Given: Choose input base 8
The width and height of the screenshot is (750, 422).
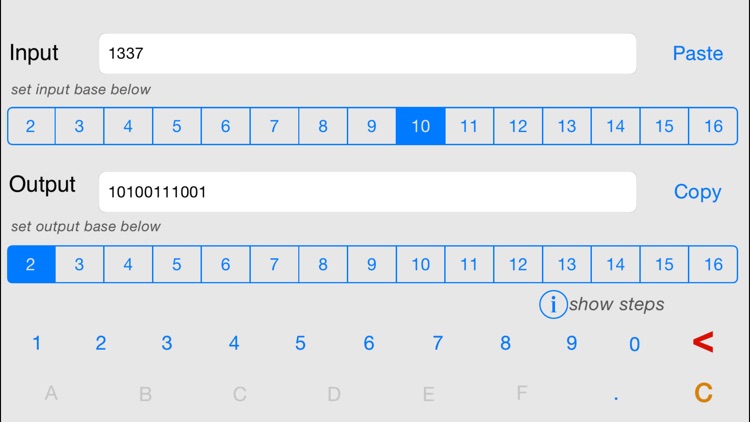Looking at the screenshot, I should 323,126.
